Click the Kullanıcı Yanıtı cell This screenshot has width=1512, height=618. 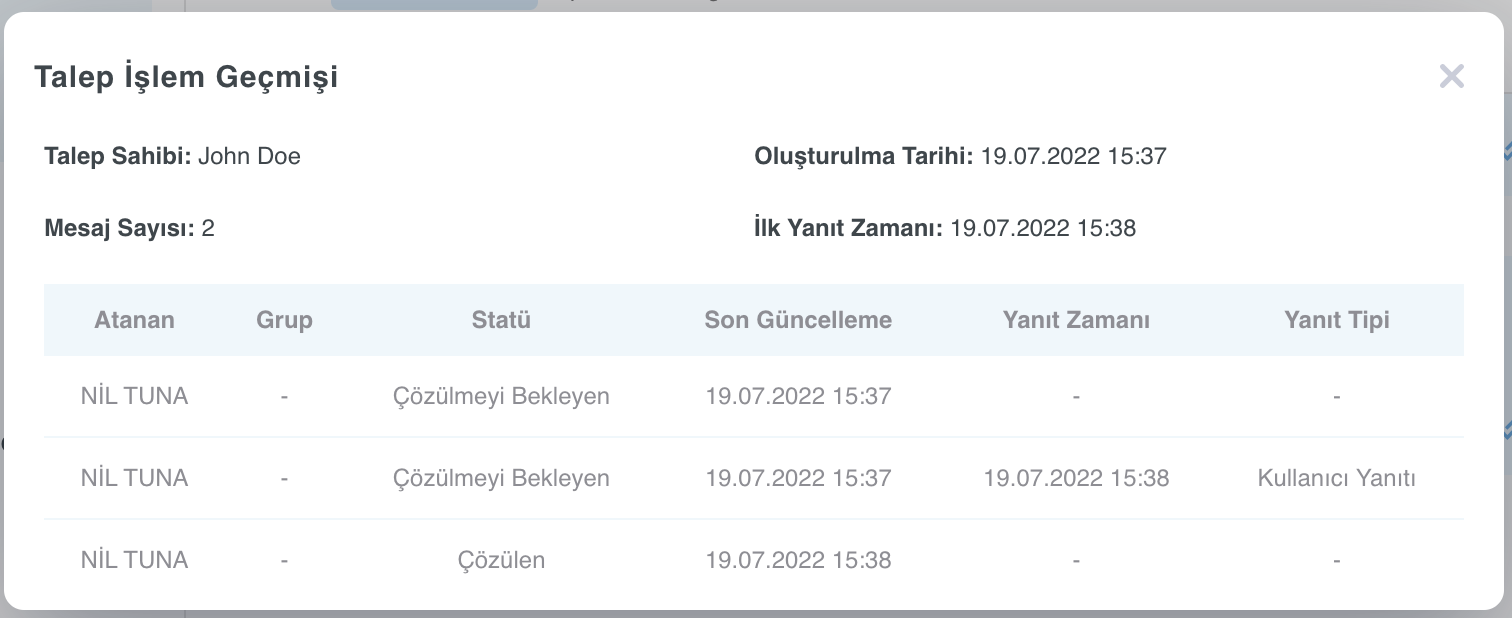[x=1337, y=478]
